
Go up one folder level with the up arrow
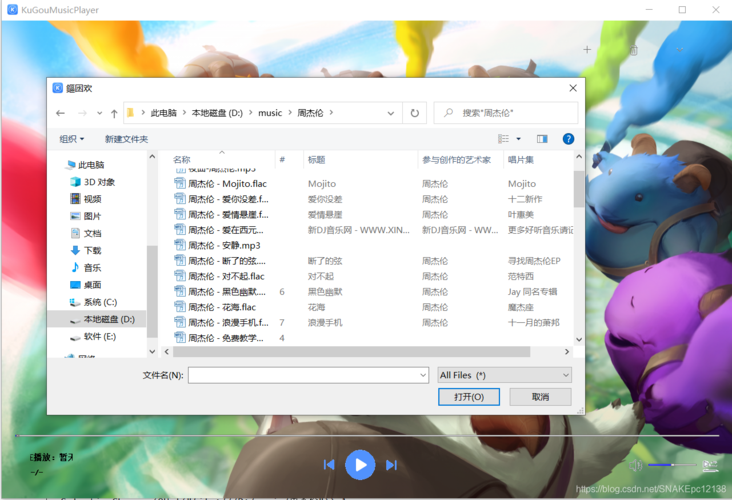click(x=114, y=113)
